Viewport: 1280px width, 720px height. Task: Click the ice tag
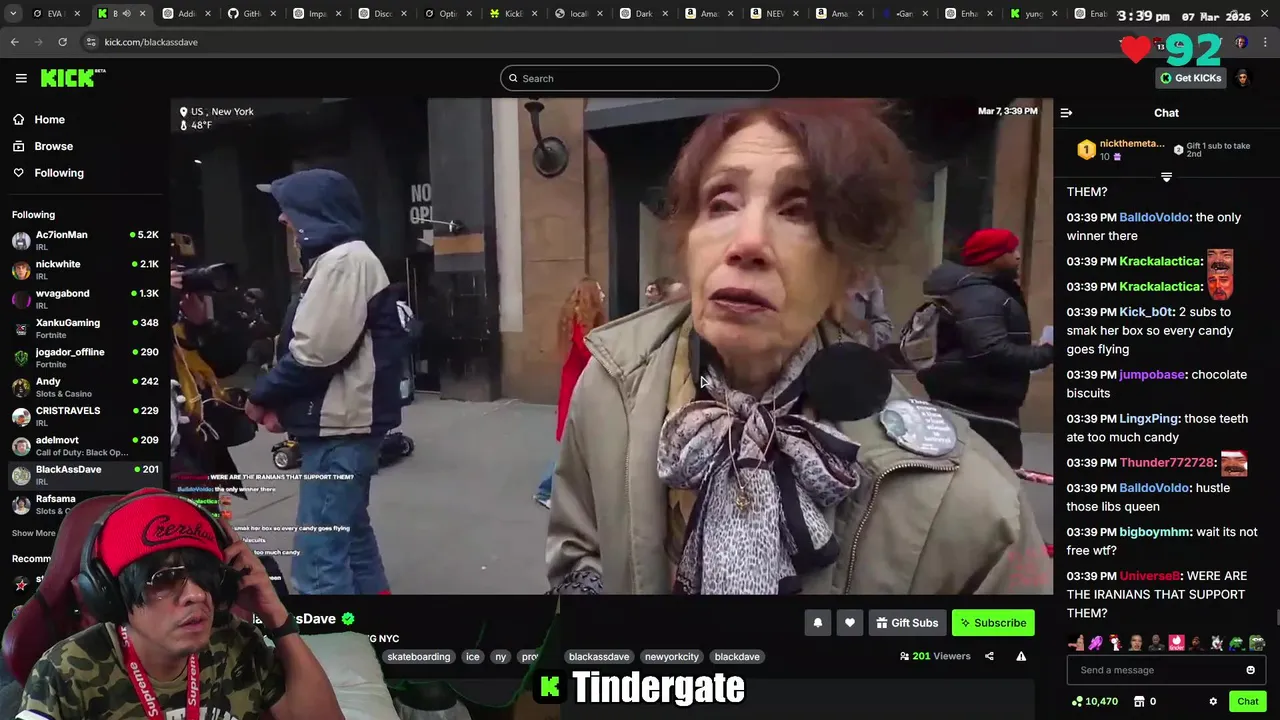tap(472, 657)
